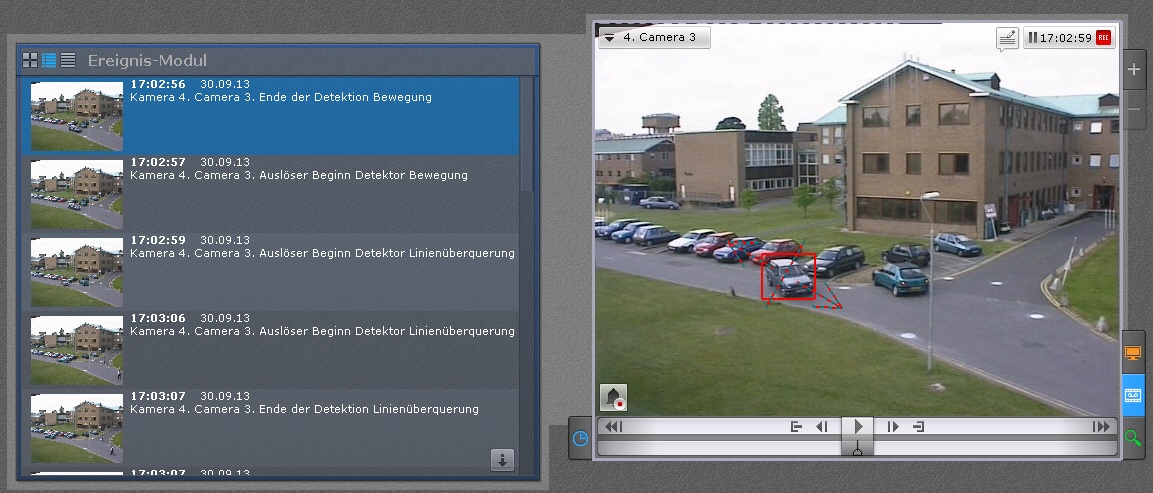Open archive search magnifier mode
The image size is (1153, 493).
pos(1133,439)
